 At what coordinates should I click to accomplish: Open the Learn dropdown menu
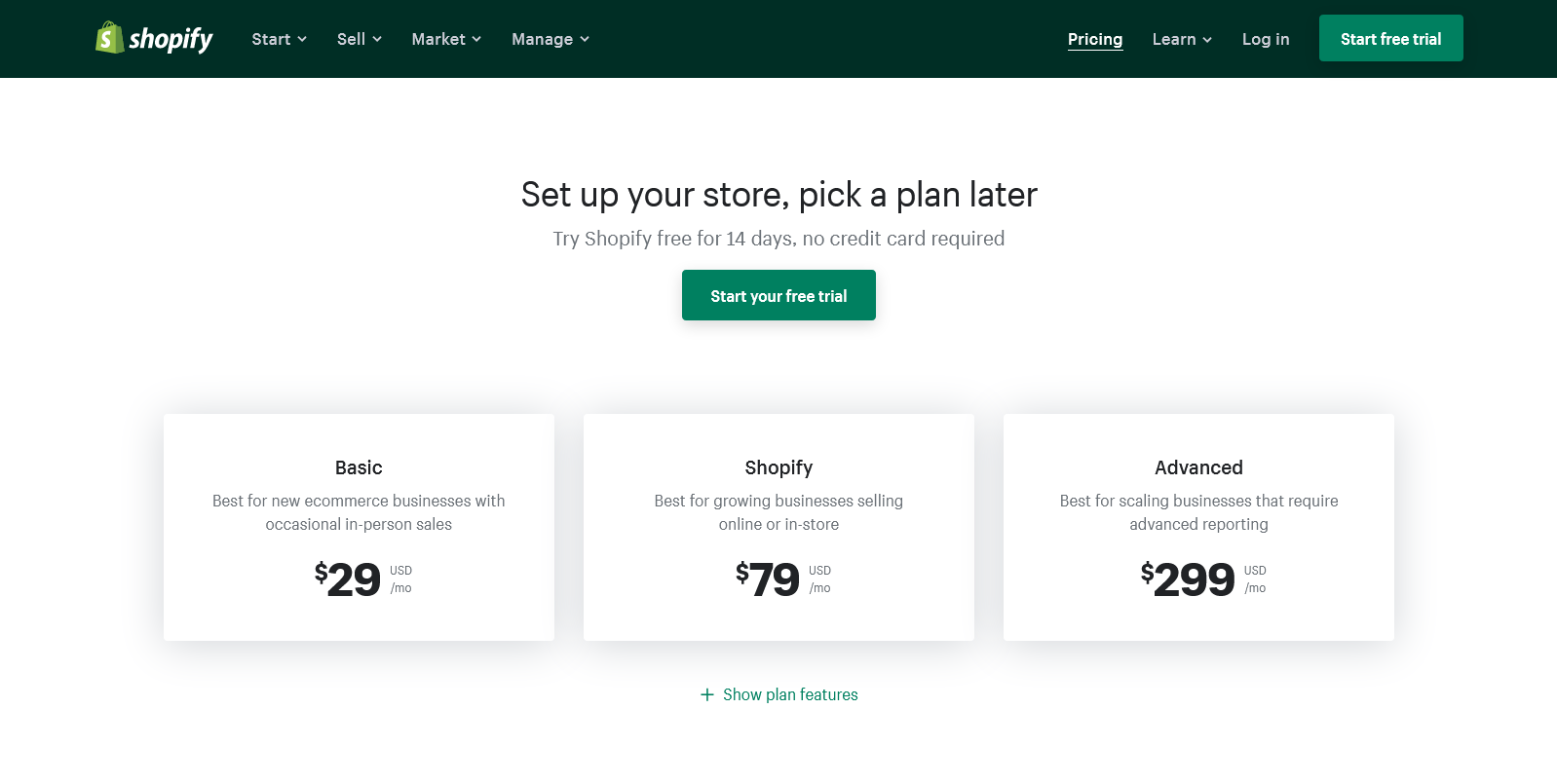1182,39
